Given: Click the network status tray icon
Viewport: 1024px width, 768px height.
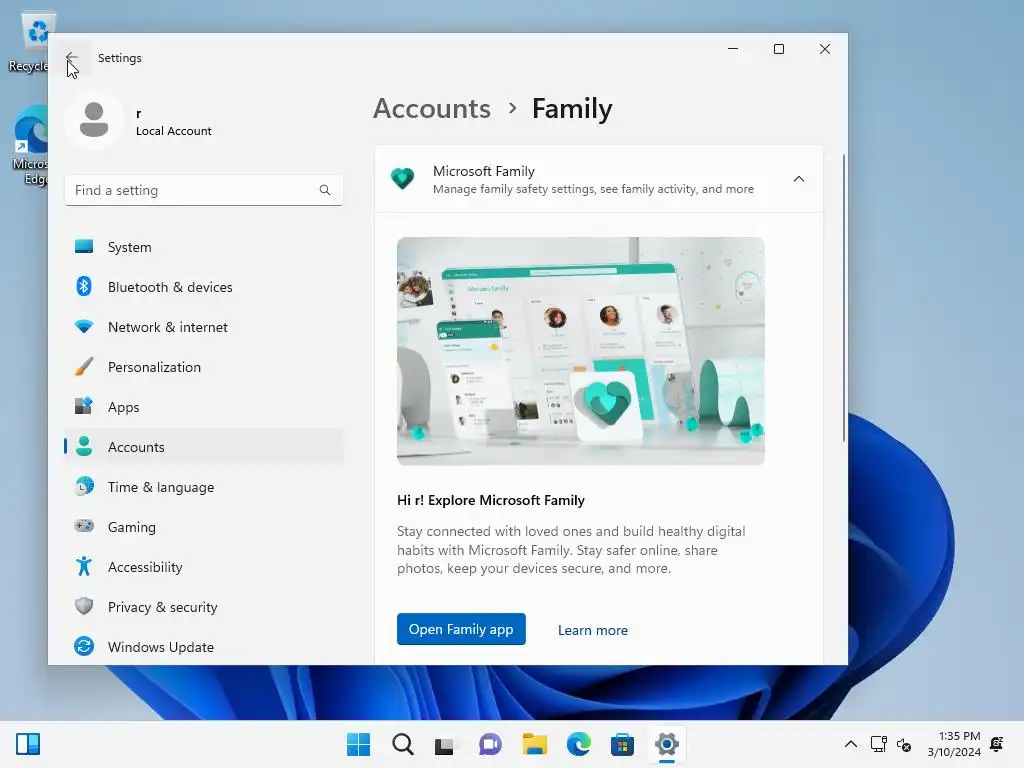Looking at the screenshot, I should coord(878,744).
